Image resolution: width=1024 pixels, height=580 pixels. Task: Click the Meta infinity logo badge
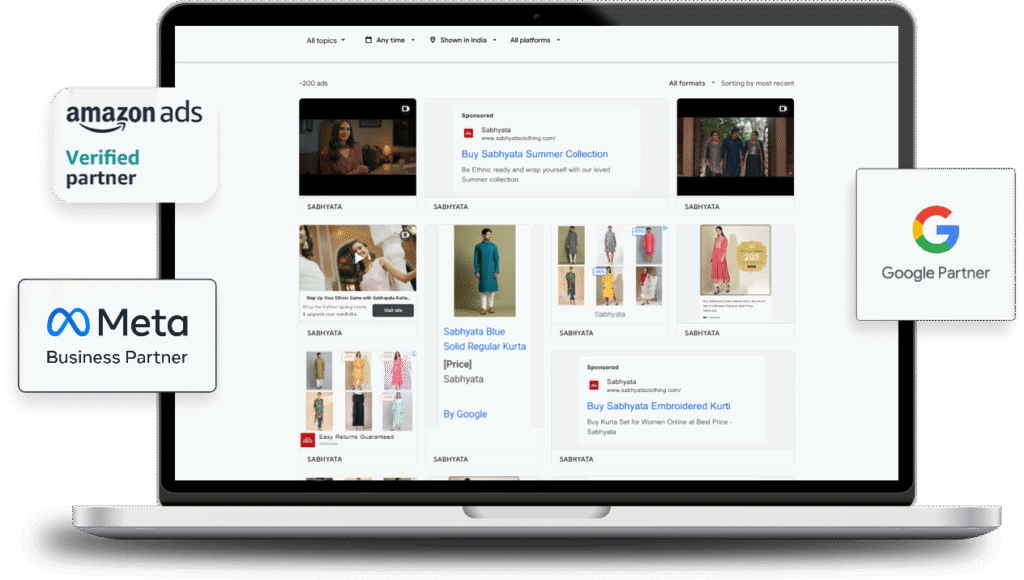coord(68,322)
